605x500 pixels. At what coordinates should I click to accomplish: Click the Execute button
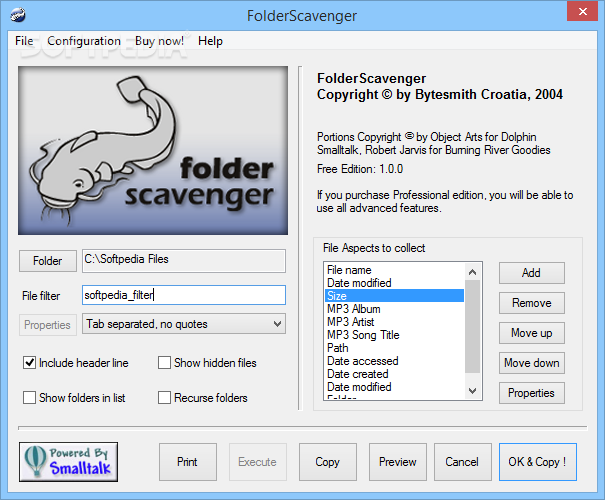coord(258,462)
